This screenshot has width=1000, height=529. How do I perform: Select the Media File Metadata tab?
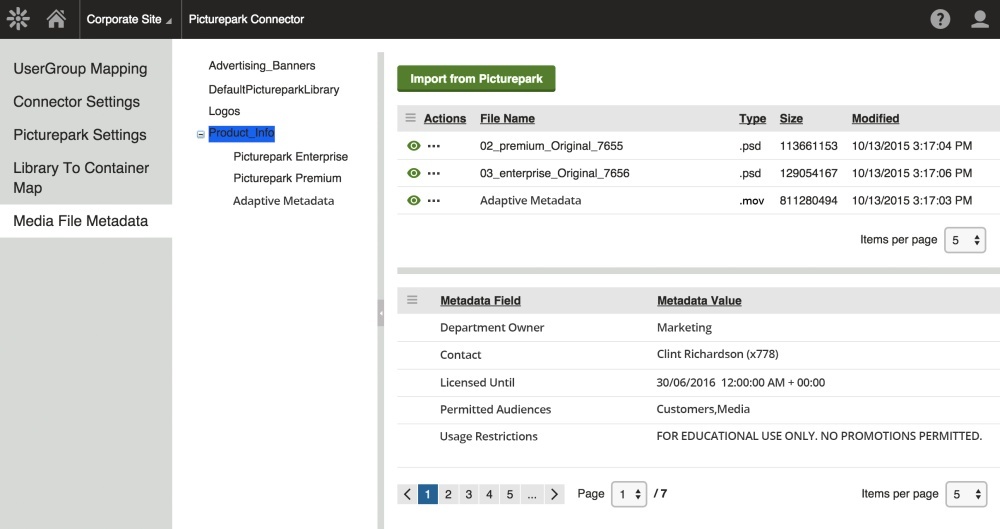(86, 221)
